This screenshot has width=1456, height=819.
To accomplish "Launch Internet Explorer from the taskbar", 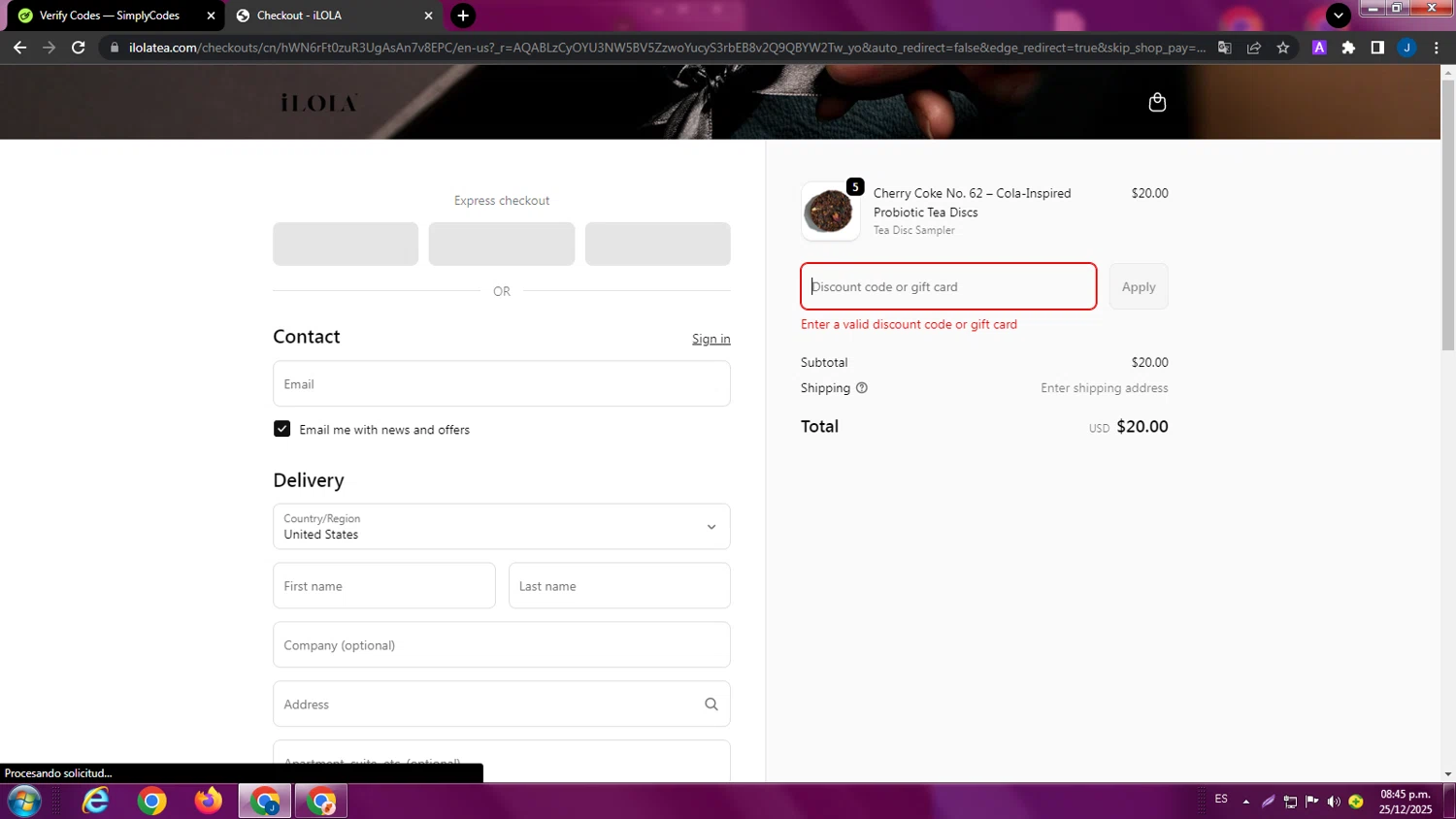I will tap(95, 802).
